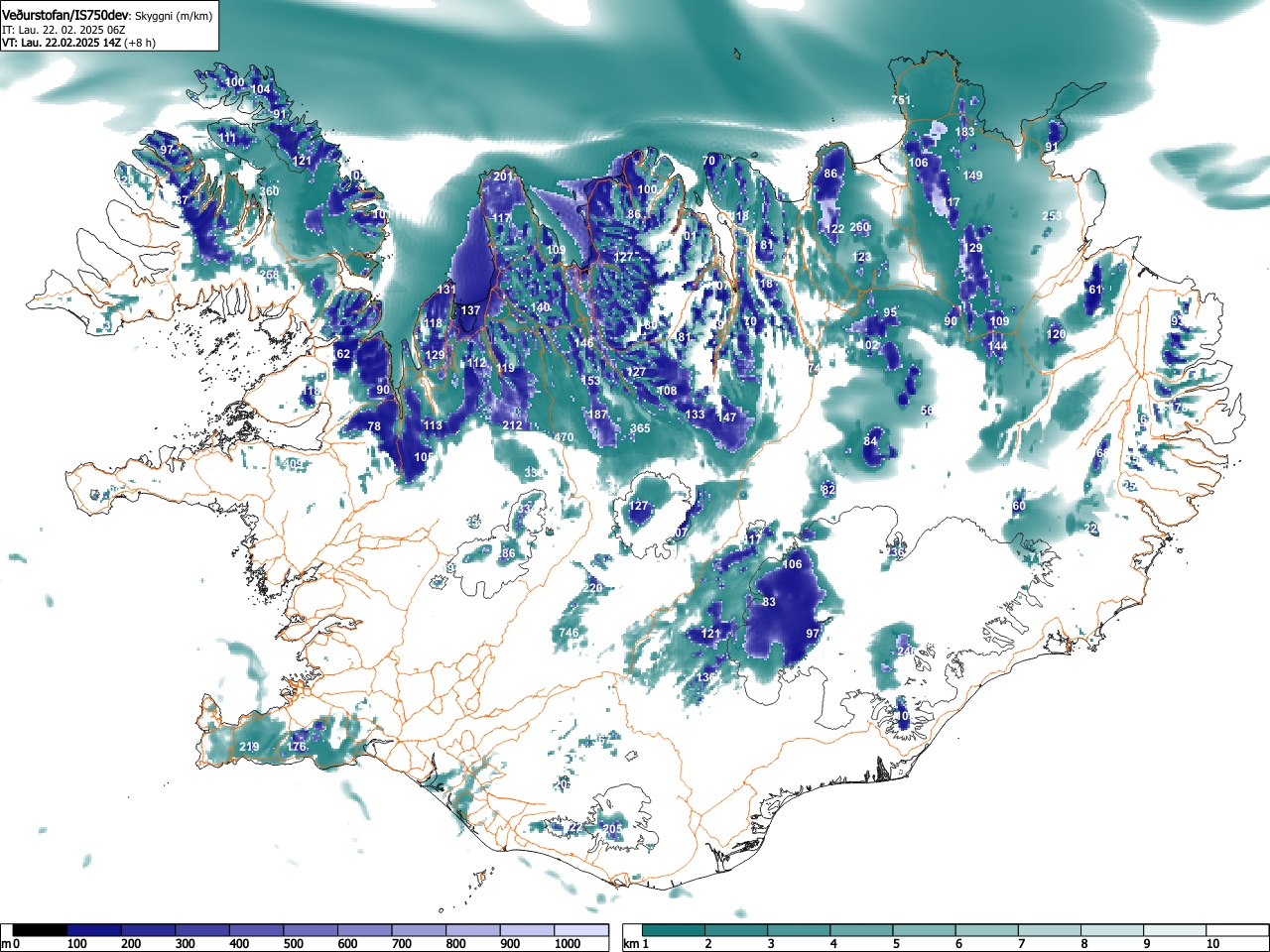1270x952 pixels.
Task: Click the map value '212'
Action: pos(512,426)
